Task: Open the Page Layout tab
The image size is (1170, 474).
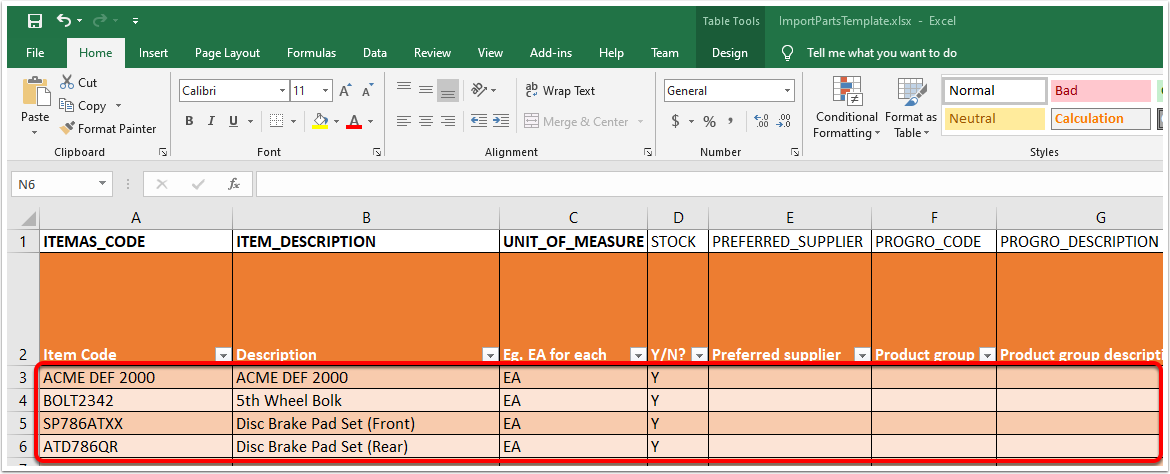Action: [x=227, y=53]
